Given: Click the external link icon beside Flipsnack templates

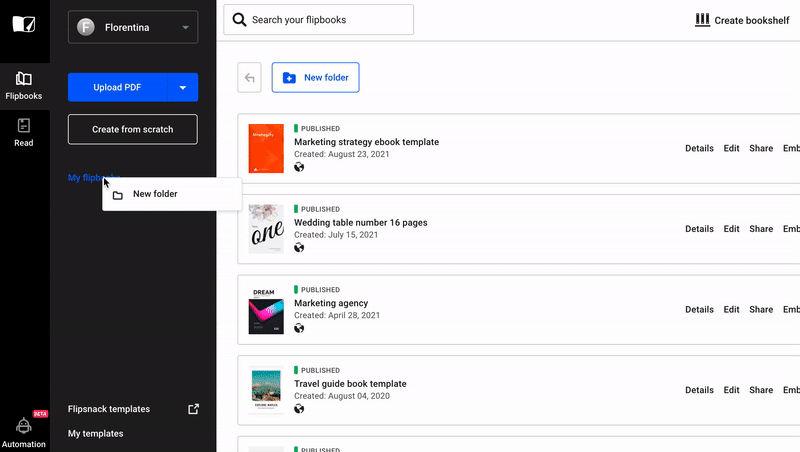Looking at the screenshot, I should [193, 409].
